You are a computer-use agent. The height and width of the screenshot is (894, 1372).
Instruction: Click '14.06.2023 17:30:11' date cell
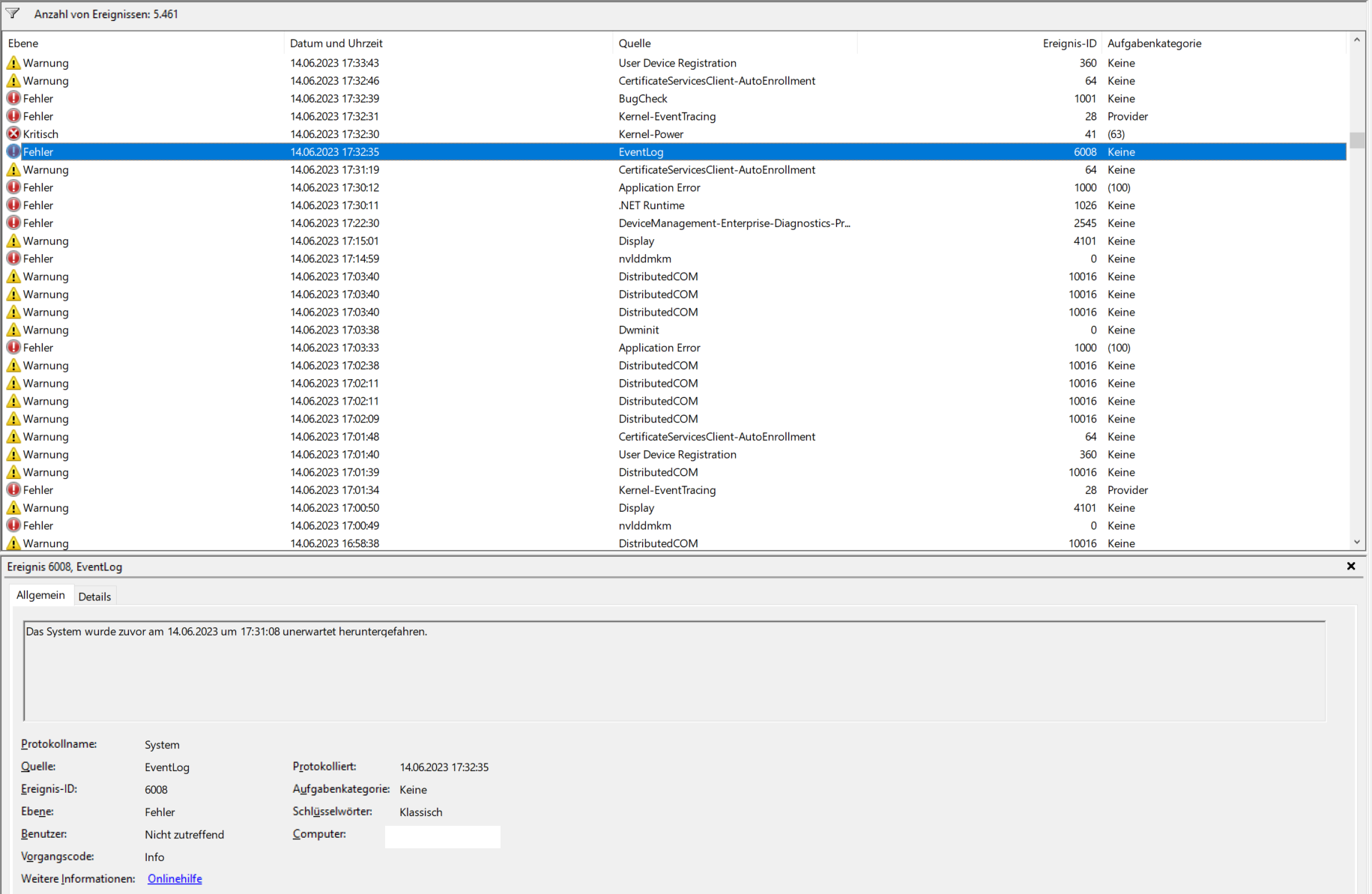tap(335, 205)
